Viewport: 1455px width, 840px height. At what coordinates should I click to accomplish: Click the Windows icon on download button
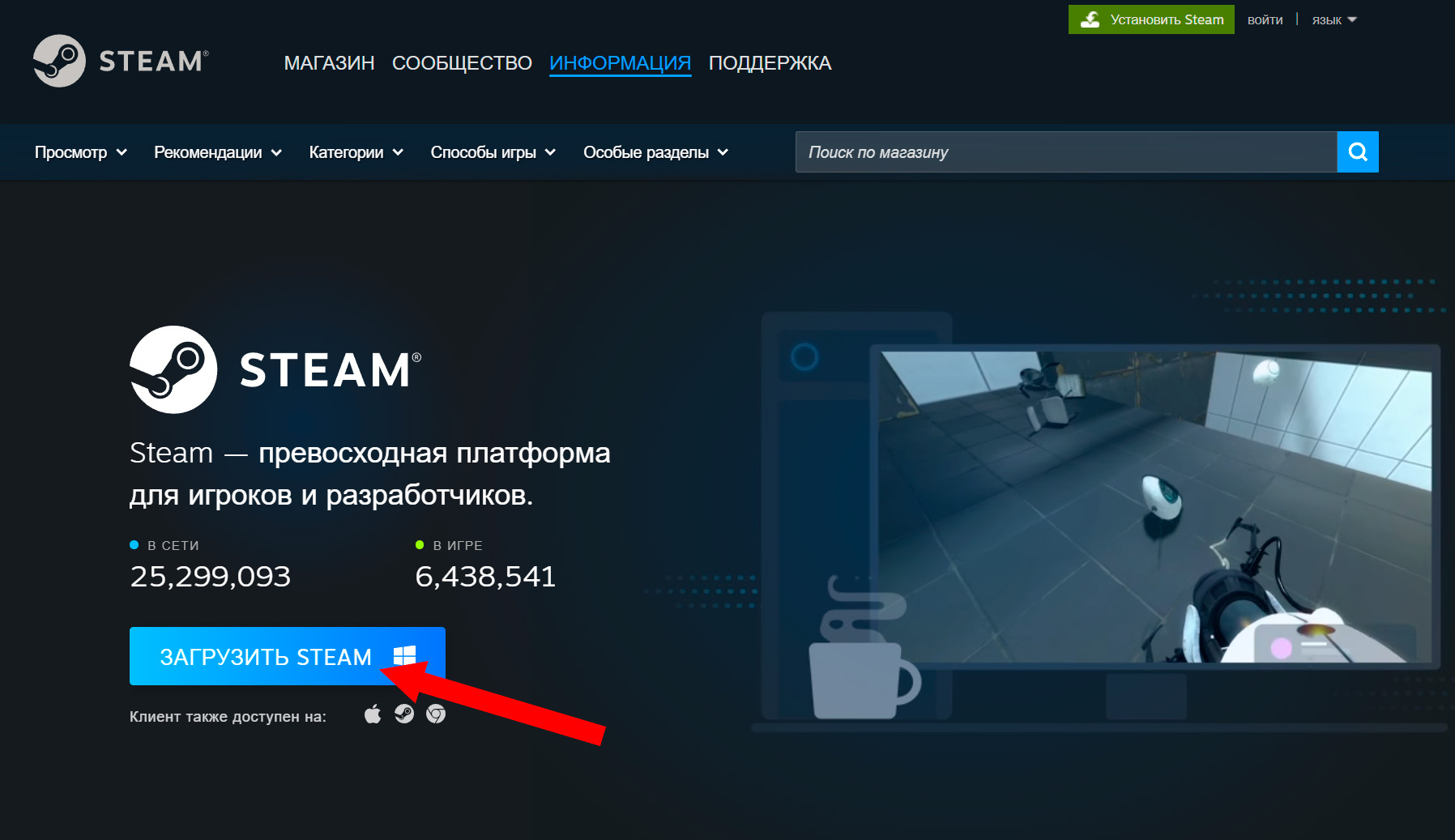pos(404,655)
